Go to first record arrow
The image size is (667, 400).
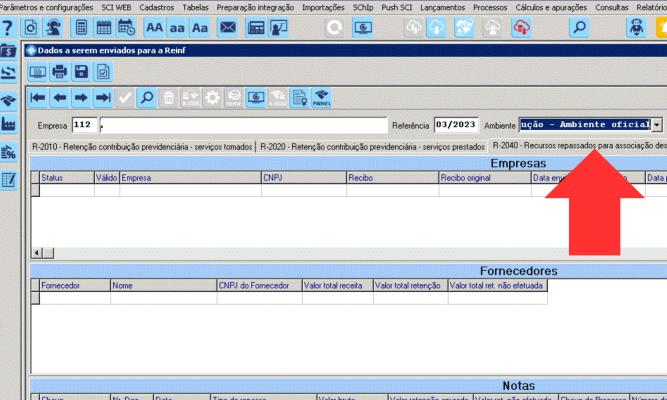pyautogui.click(x=38, y=98)
